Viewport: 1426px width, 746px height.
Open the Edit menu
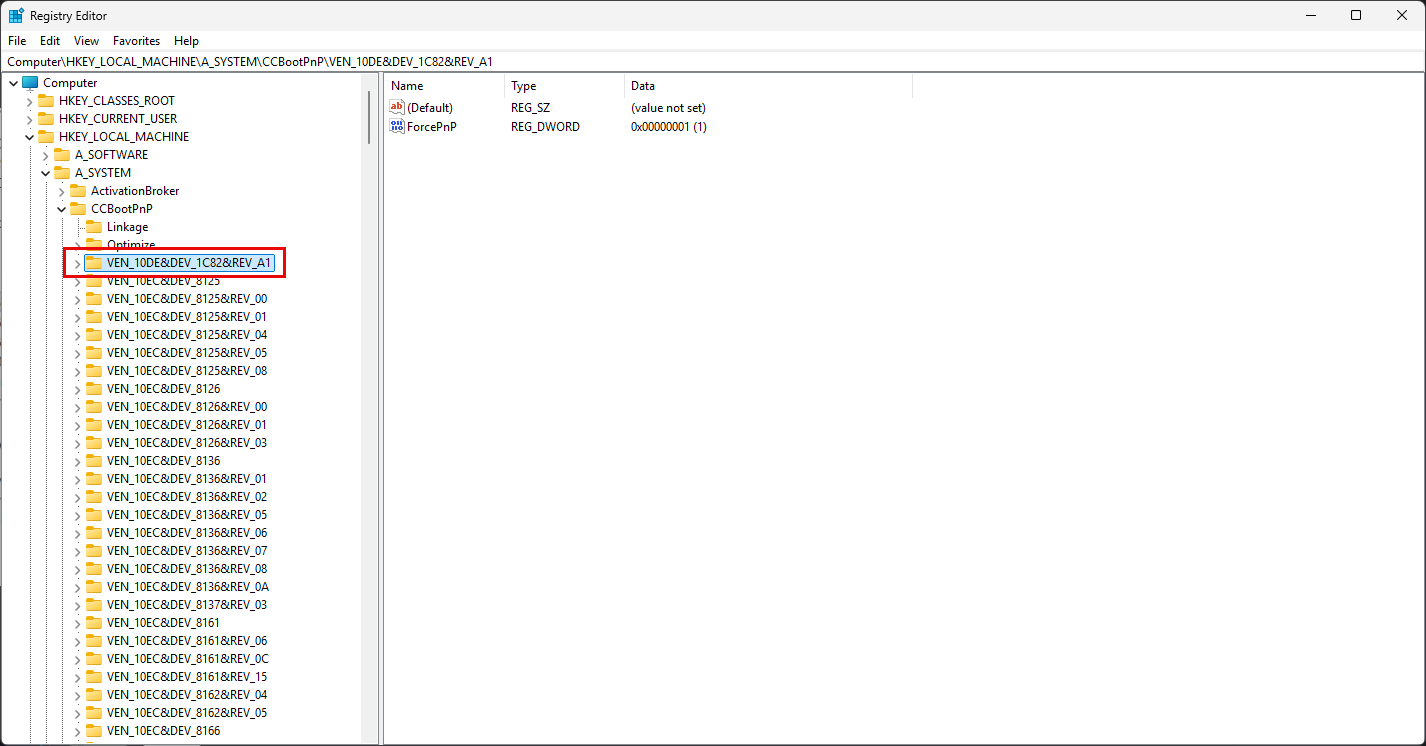[50, 41]
